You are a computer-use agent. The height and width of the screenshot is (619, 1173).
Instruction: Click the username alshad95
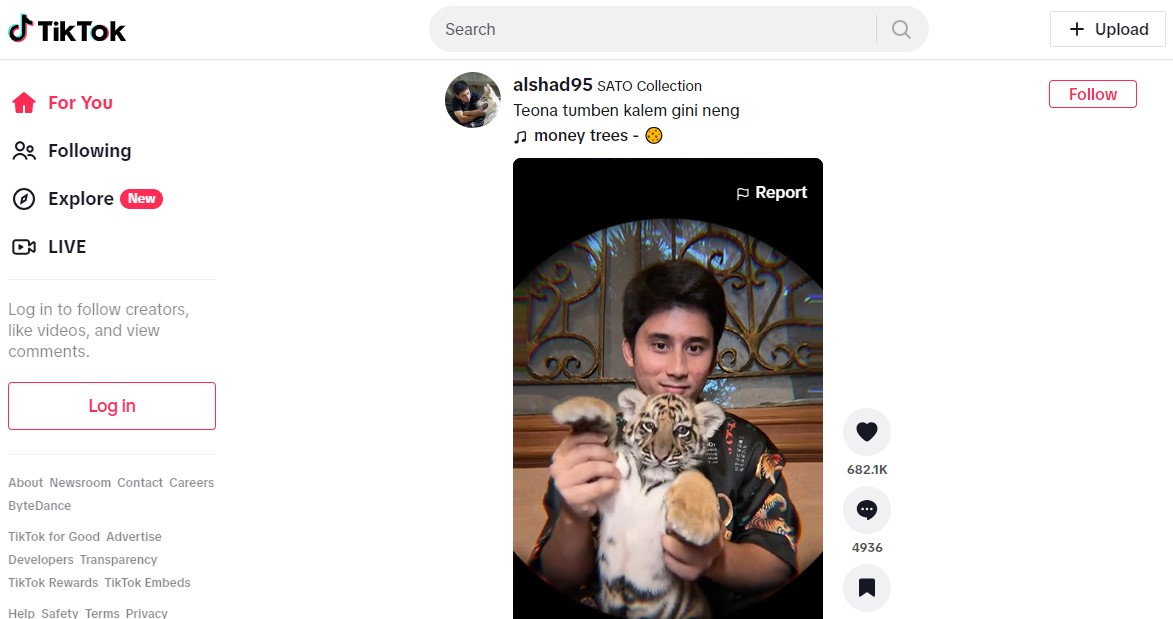coord(552,85)
